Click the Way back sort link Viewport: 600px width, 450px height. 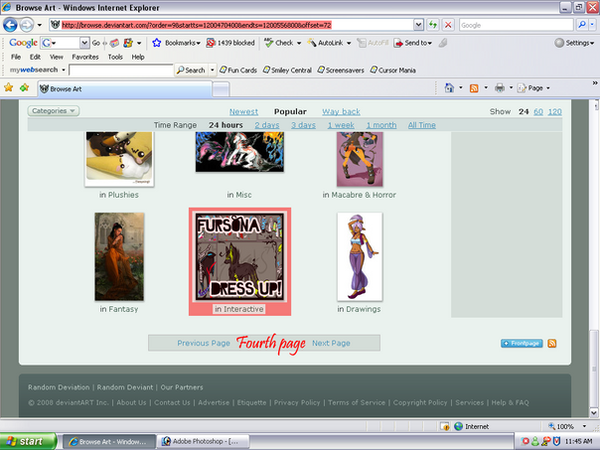(x=341, y=112)
